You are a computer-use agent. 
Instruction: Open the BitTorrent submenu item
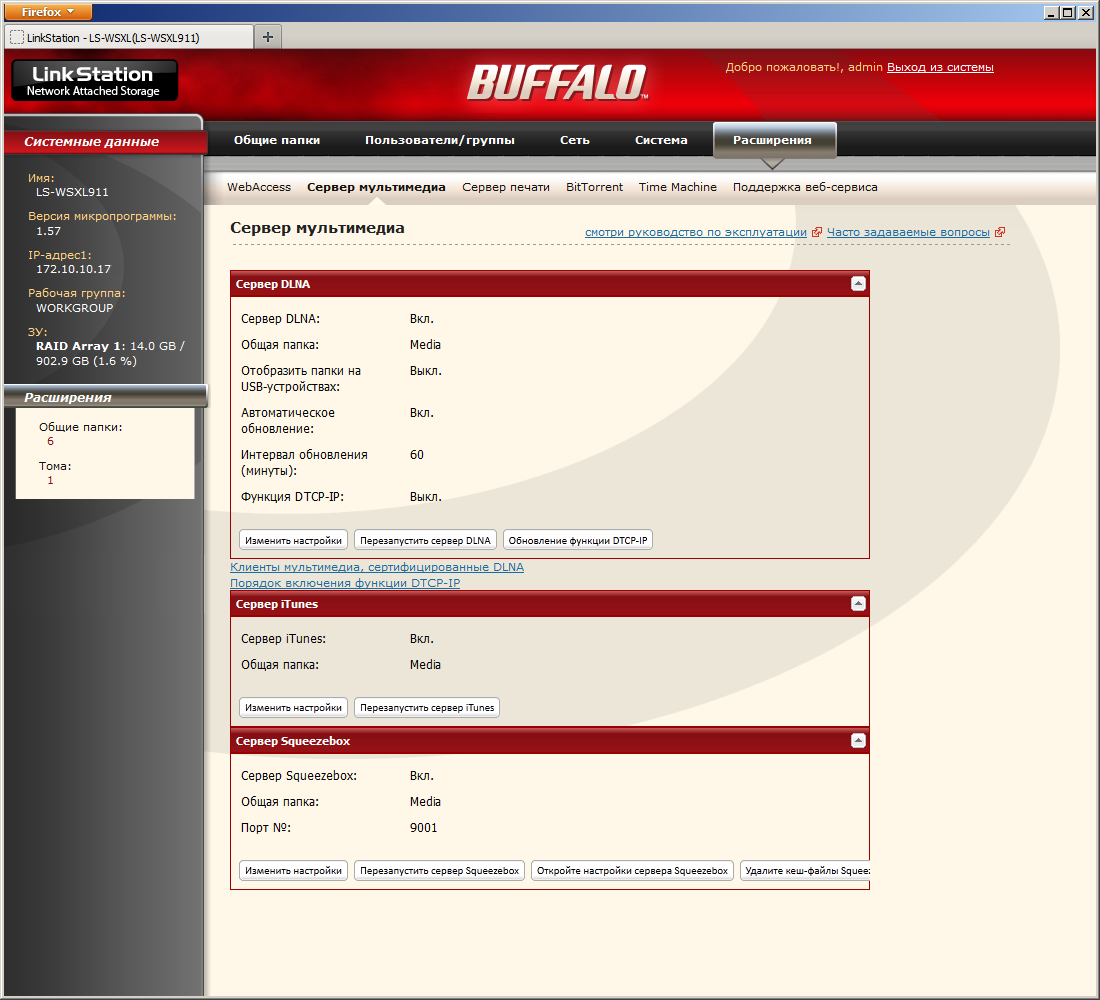click(594, 187)
